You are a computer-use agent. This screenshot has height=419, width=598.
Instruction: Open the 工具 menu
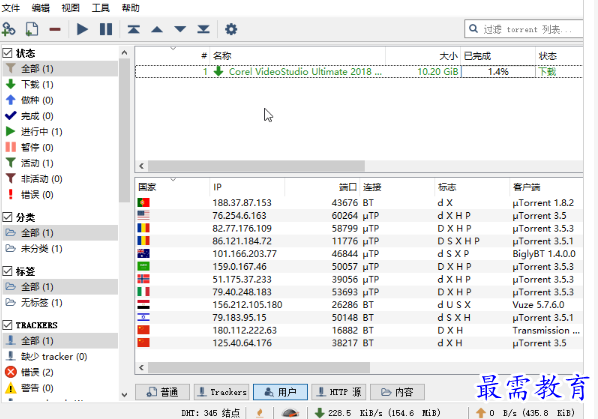(100, 8)
